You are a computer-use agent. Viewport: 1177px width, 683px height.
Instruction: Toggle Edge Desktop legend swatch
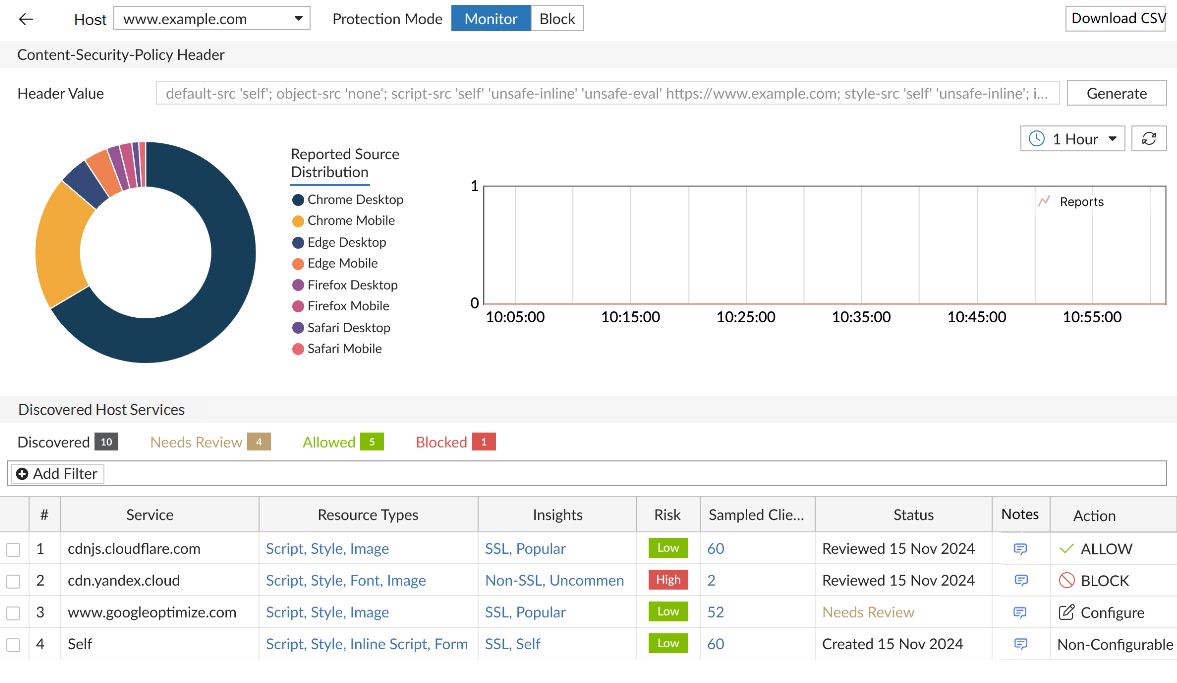click(298, 242)
